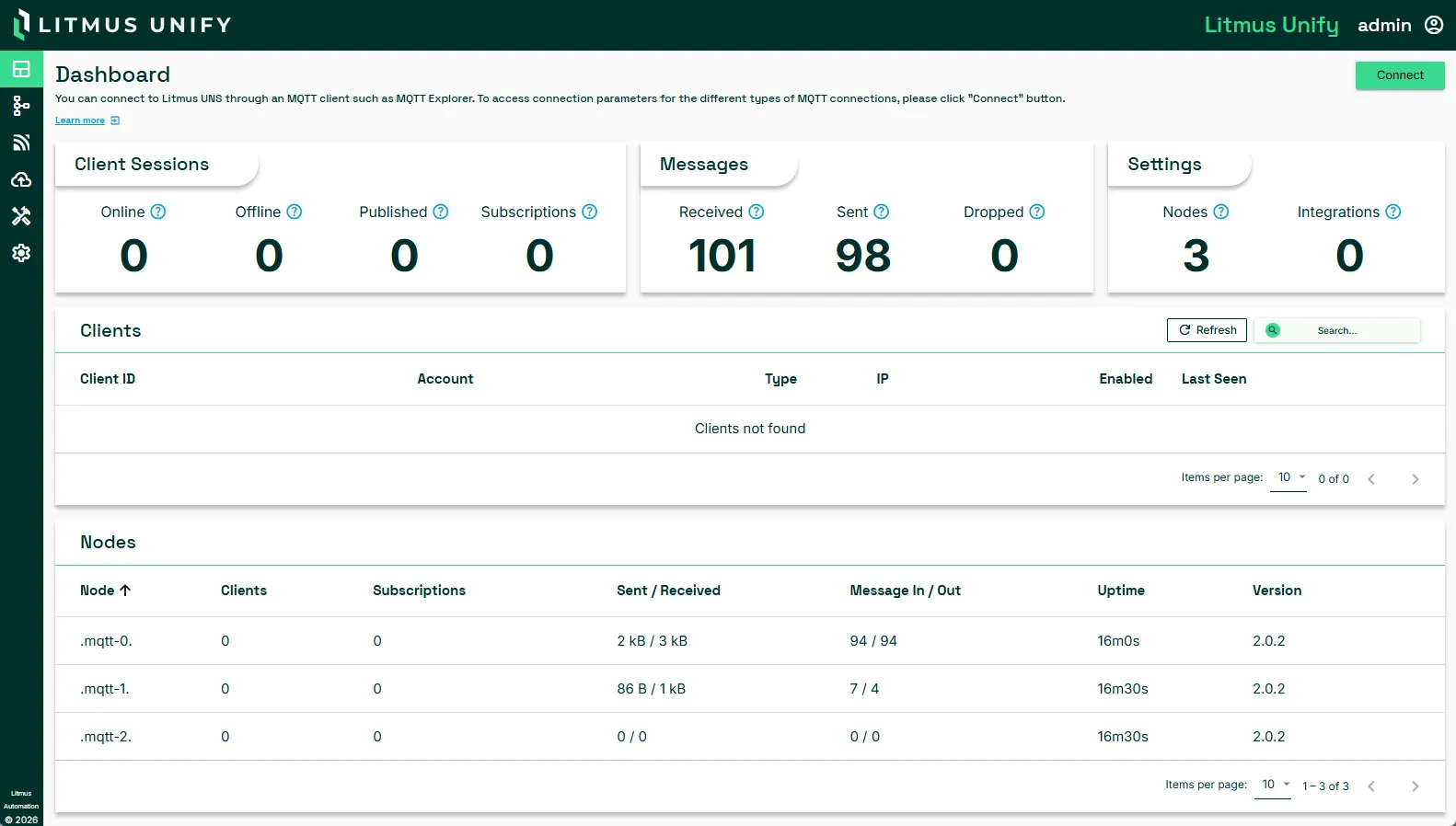The height and width of the screenshot is (826, 1456).
Task: Click the 94 / 94 message count
Action: (x=873, y=641)
